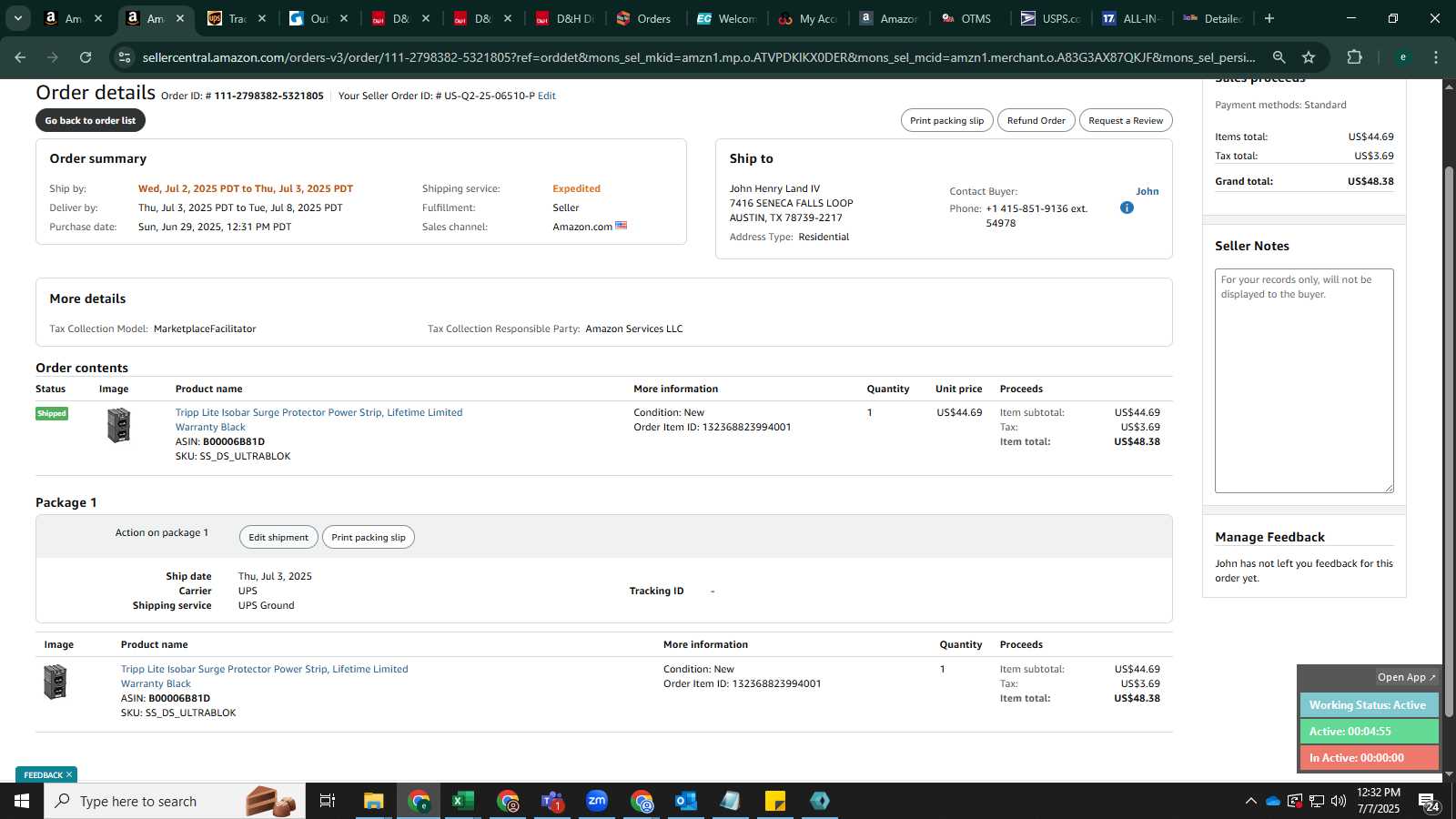
Task: Open Outlook from the taskbar
Action: [686, 801]
